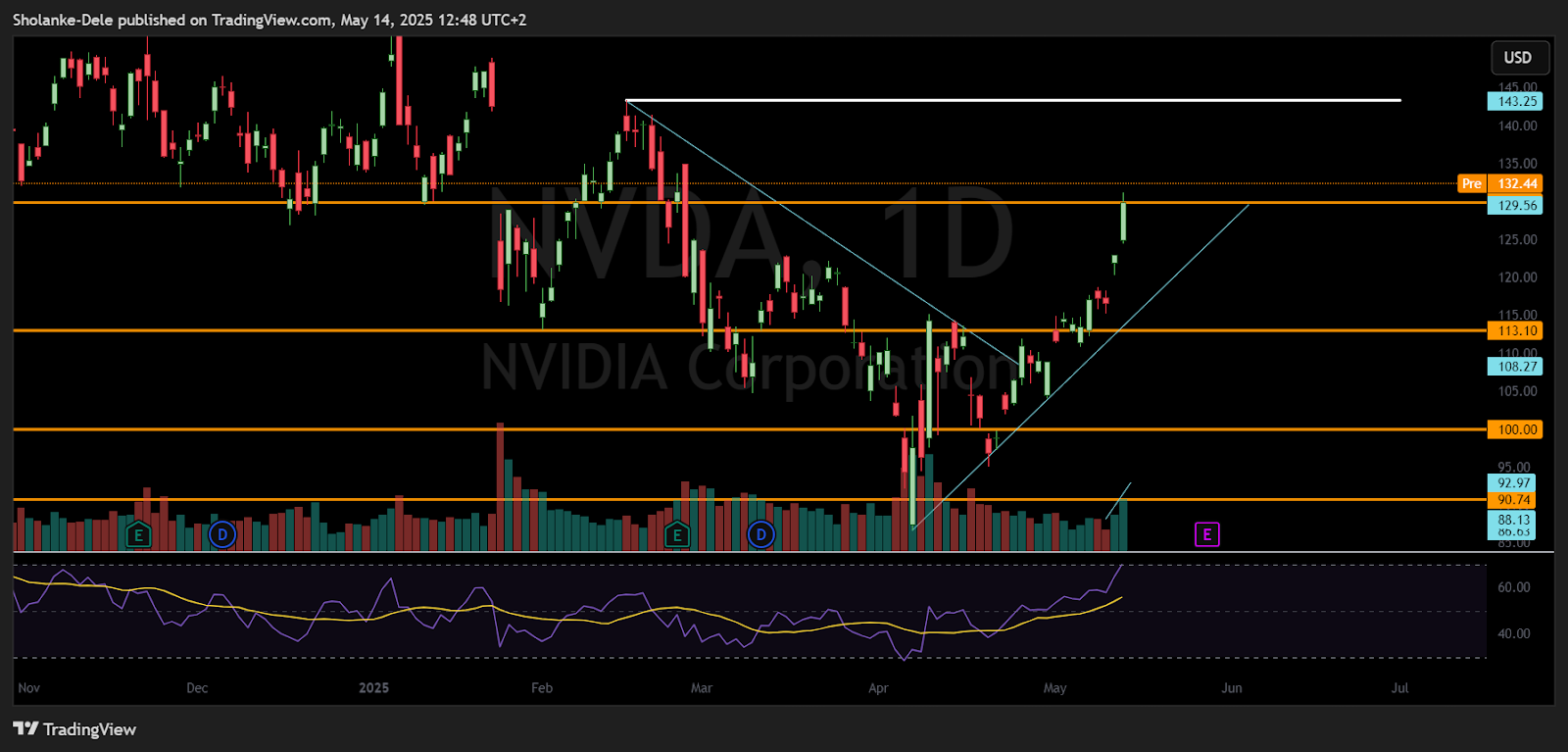Screen dimensions: 1568x752
Task: Click the white horizontal line at 143.25
Action: coord(1013,100)
